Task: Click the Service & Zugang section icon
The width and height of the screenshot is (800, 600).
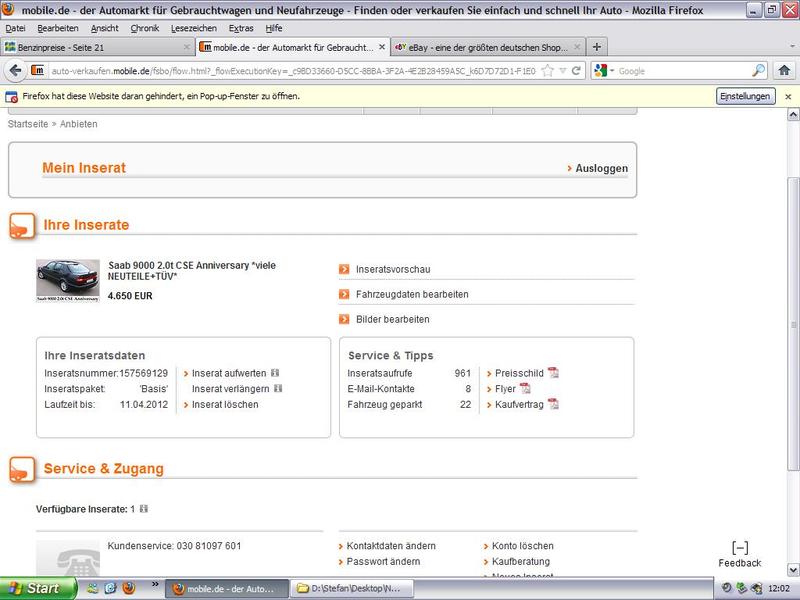Action: [22, 469]
